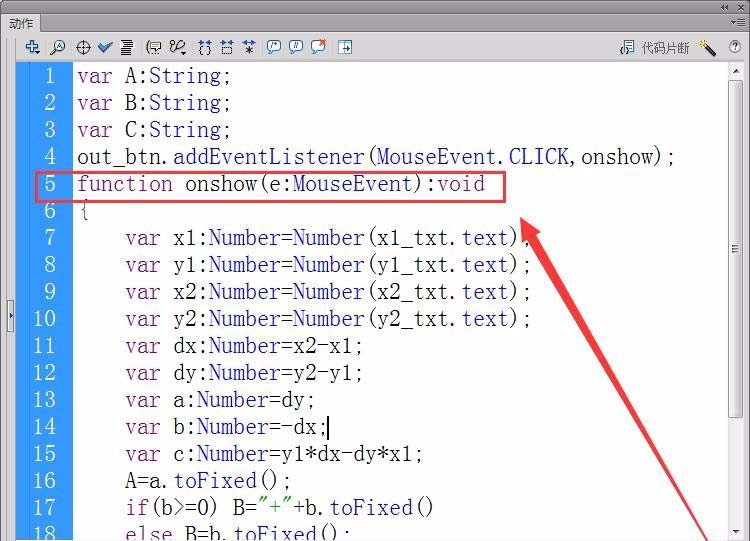Apply auto format to the code
This screenshot has height=541, width=750.
click(127, 47)
